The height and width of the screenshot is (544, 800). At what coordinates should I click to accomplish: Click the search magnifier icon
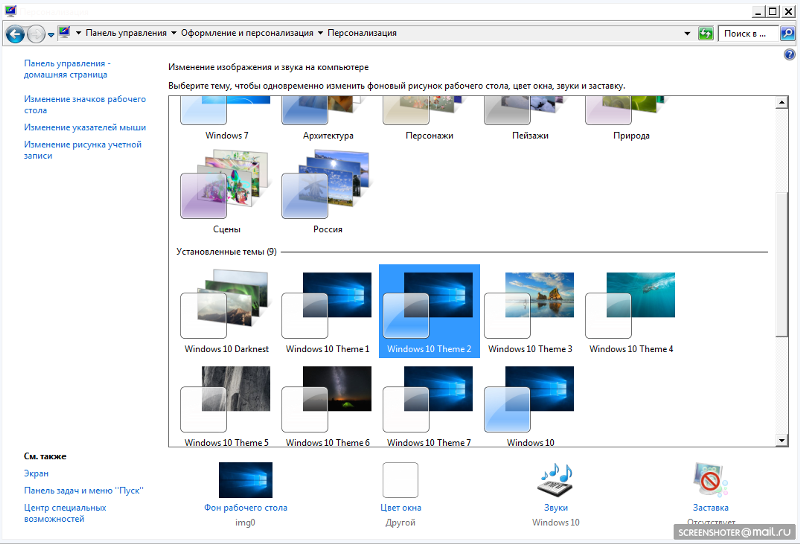point(787,34)
